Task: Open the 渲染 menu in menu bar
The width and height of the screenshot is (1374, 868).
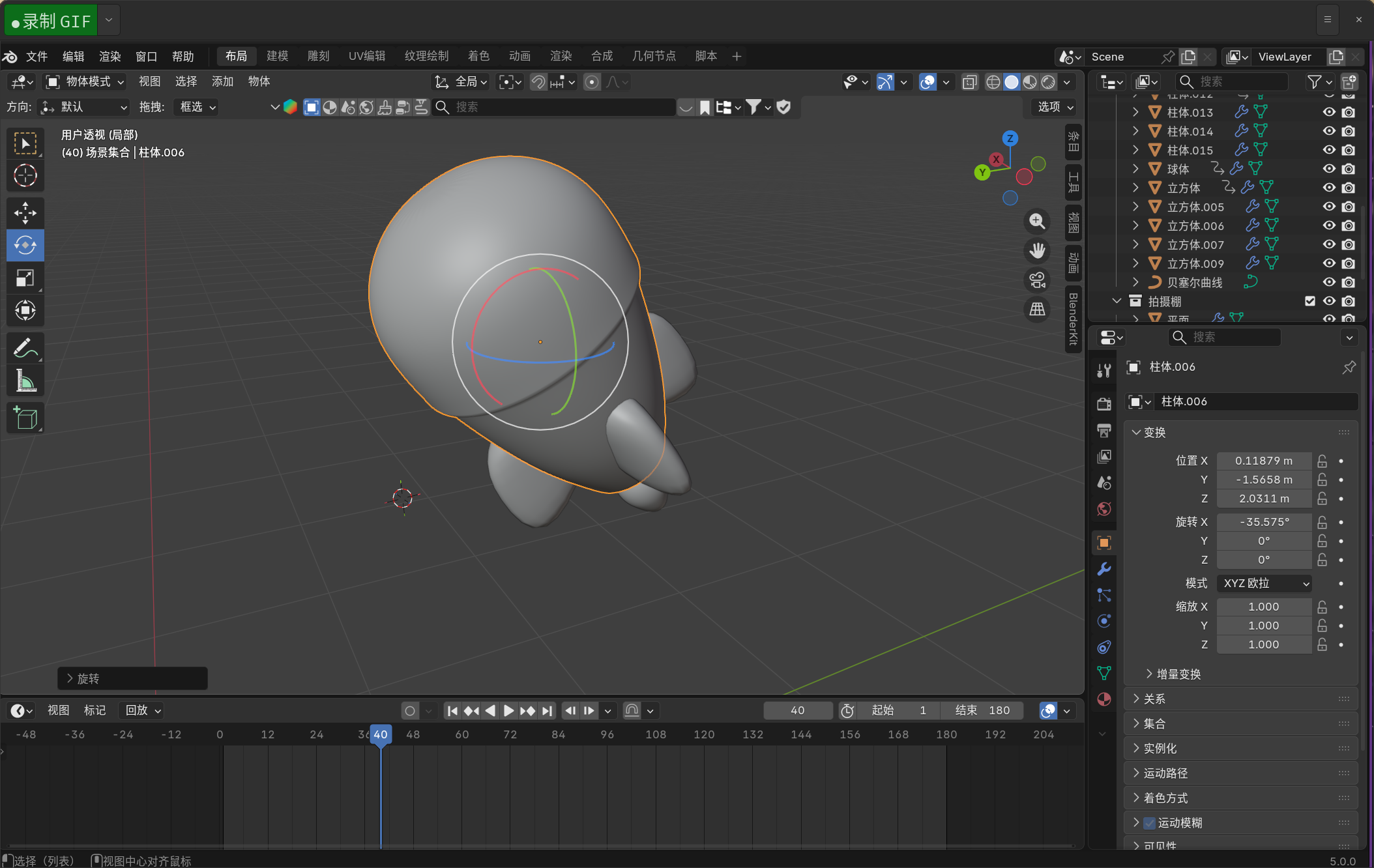Action: pyautogui.click(x=110, y=57)
